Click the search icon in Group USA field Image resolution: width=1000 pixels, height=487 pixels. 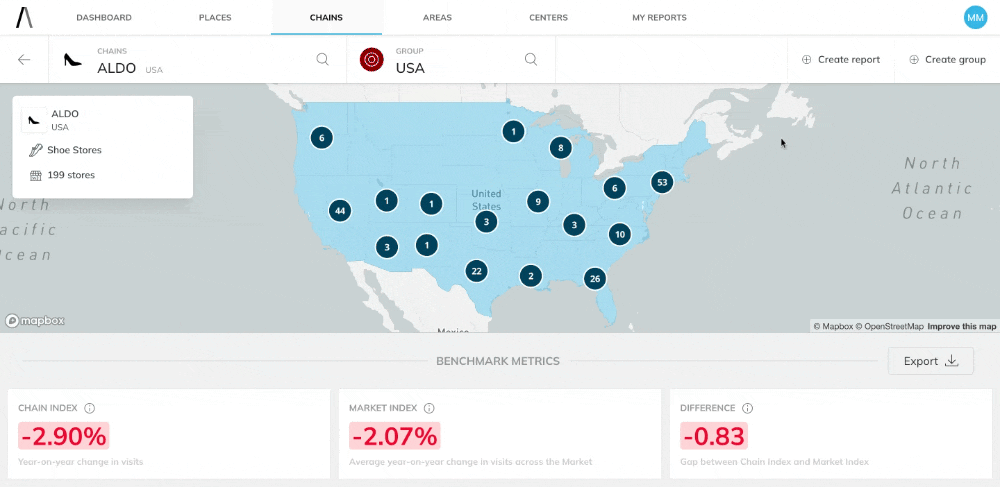[531, 59]
